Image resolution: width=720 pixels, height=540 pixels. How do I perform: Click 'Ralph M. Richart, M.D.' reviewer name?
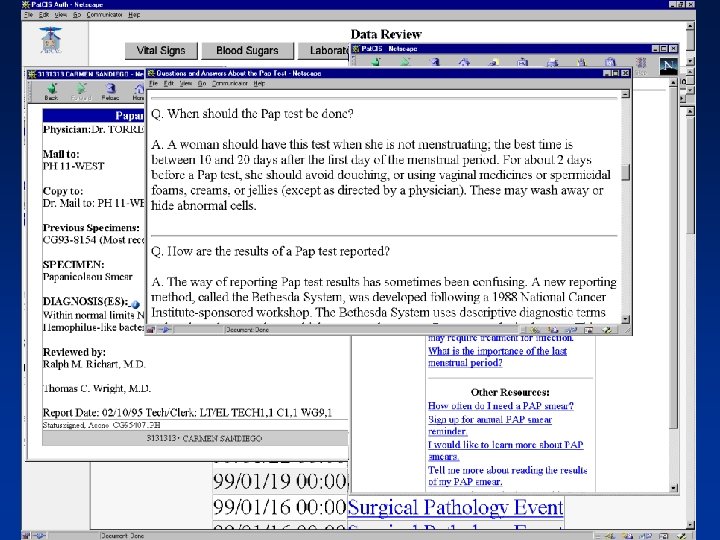pos(94,364)
